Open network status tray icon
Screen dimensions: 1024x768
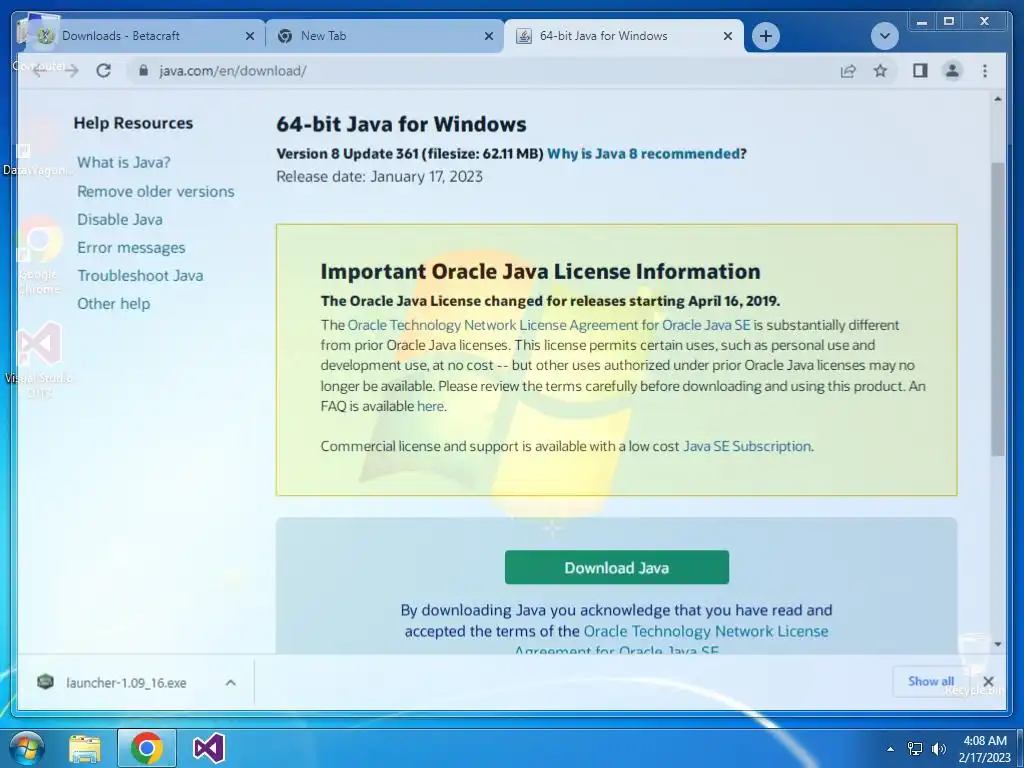coord(915,749)
